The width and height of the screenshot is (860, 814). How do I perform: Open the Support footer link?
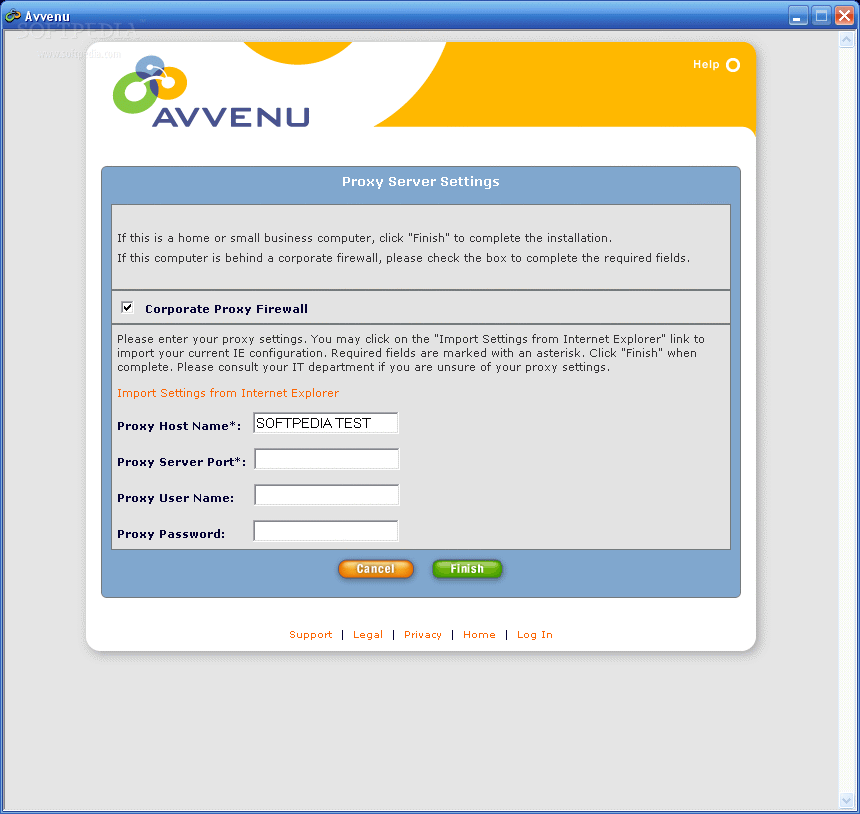click(x=310, y=635)
